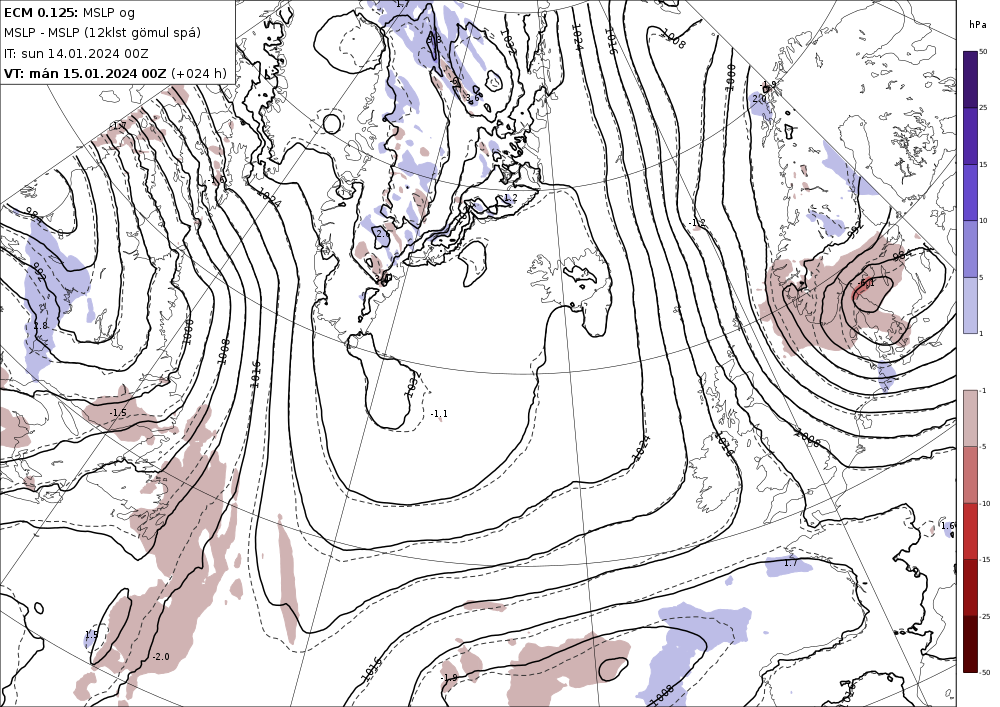Select the pale pink -1 to -5 legend band

(970, 418)
